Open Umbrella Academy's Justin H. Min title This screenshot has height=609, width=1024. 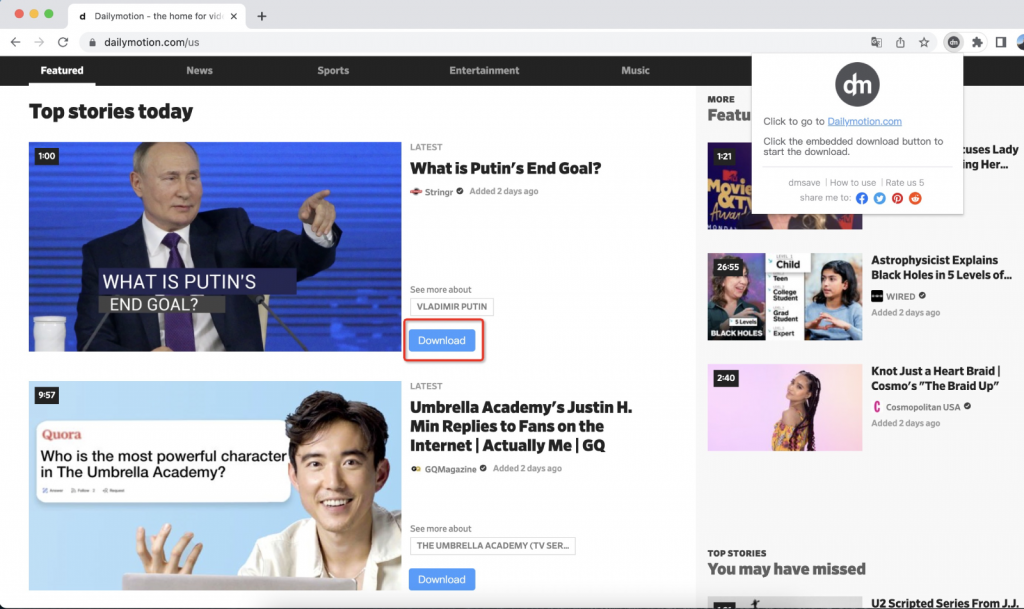(x=521, y=426)
